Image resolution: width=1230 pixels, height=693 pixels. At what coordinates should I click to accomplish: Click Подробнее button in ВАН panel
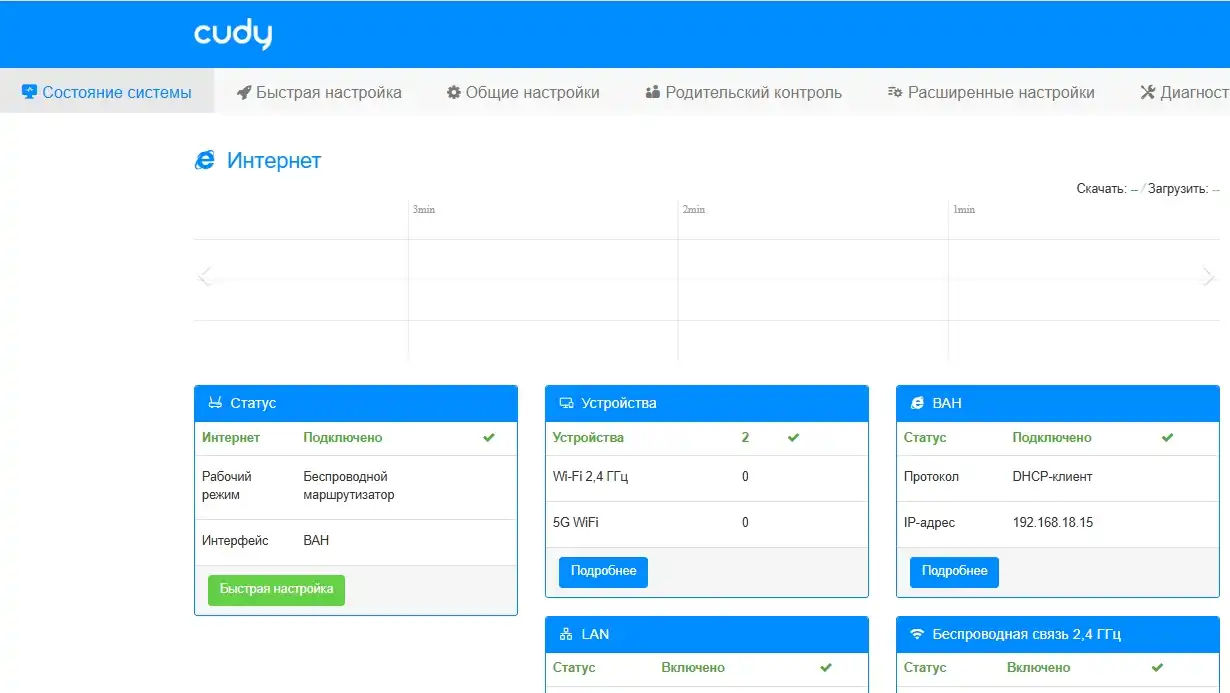(x=954, y=571)
